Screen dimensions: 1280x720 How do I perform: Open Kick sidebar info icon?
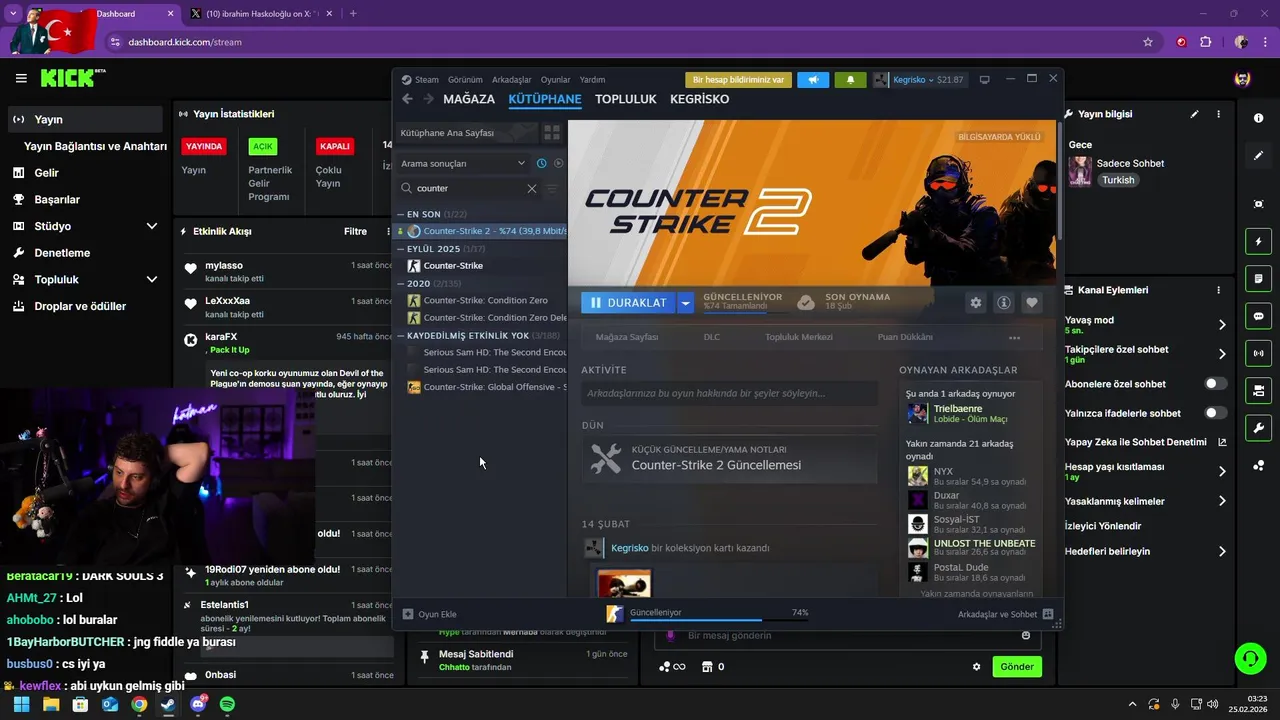tap(1258, 118)
